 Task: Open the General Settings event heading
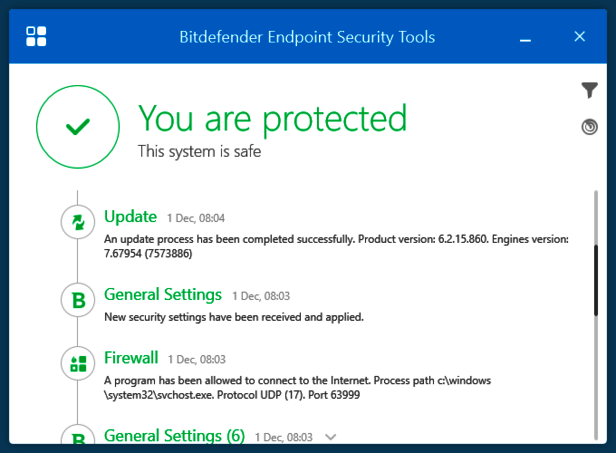(x=163, y=295)
